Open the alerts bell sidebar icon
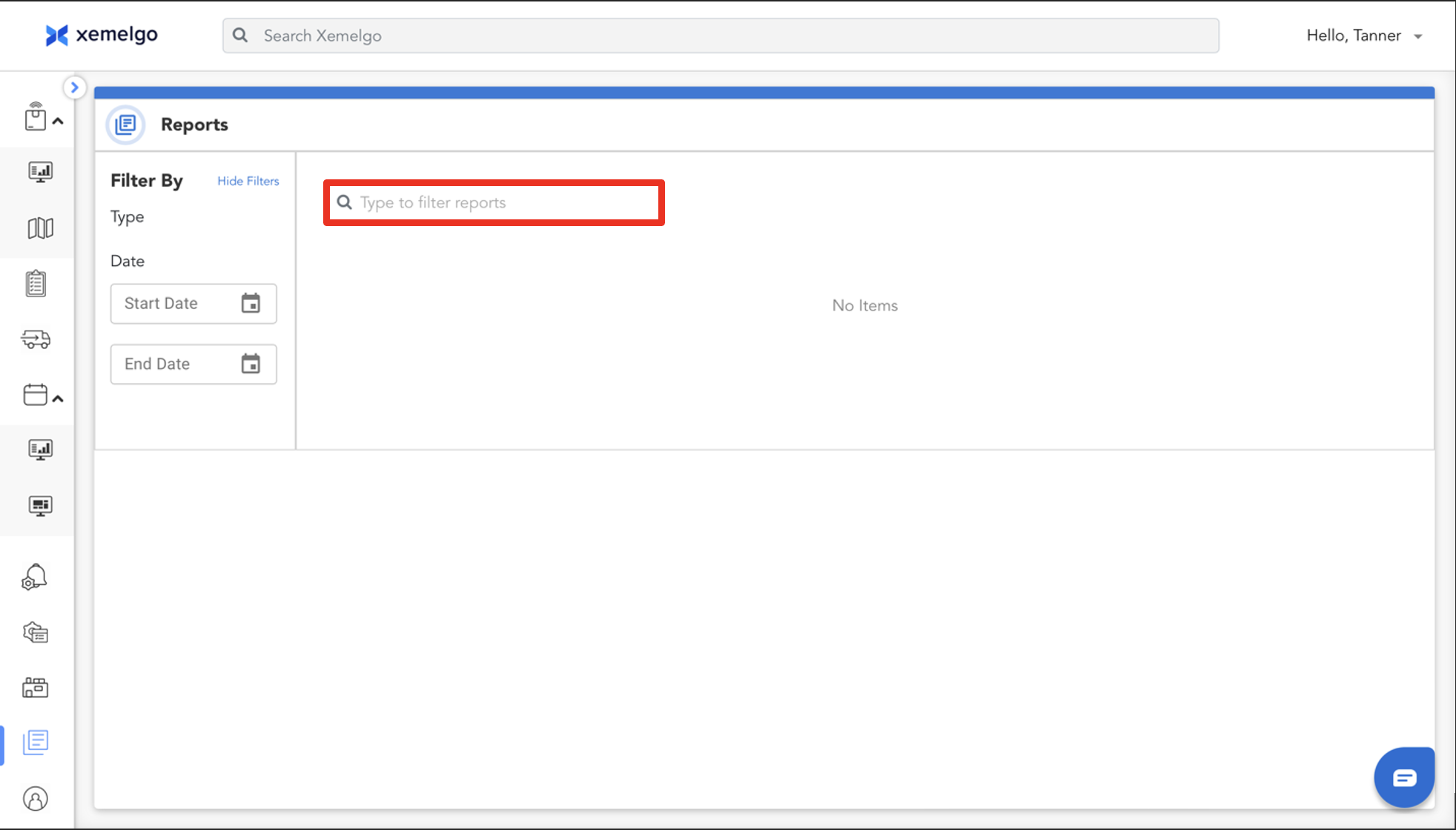 (35, 577)
